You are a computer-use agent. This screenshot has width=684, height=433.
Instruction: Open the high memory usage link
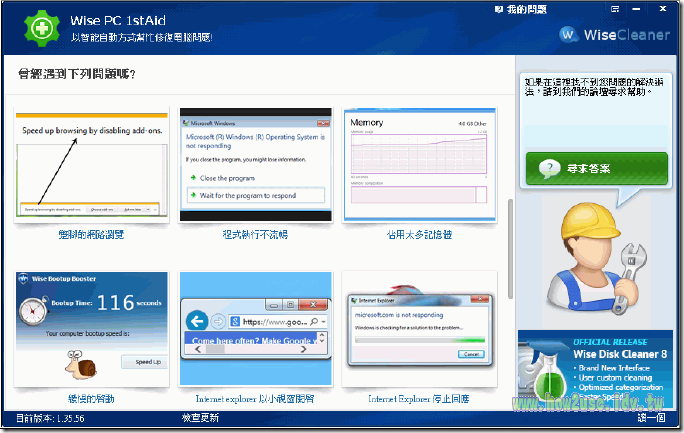pyautogui.click(x=419, y=235)
